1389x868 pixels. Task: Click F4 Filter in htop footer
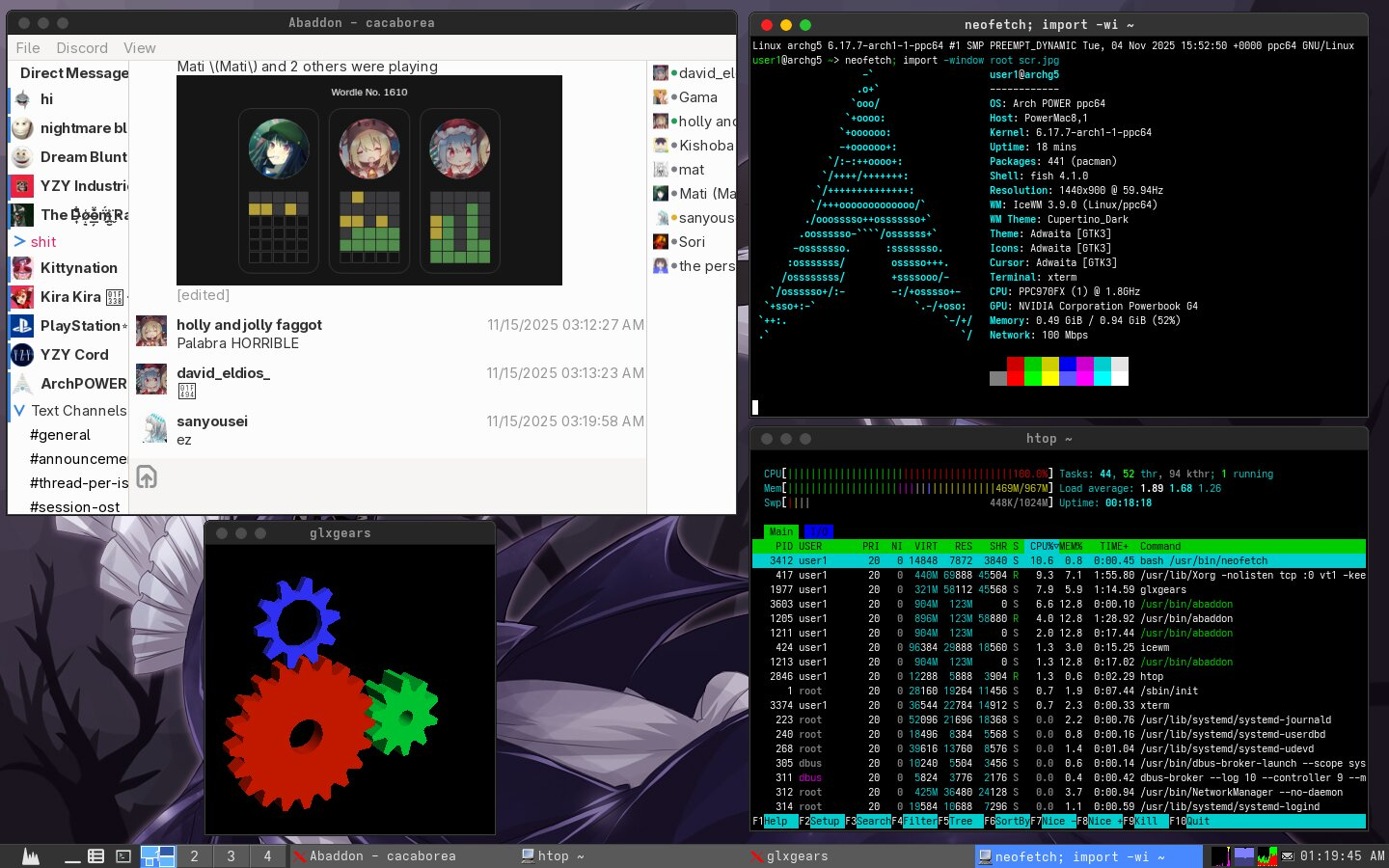pos(914,822)
